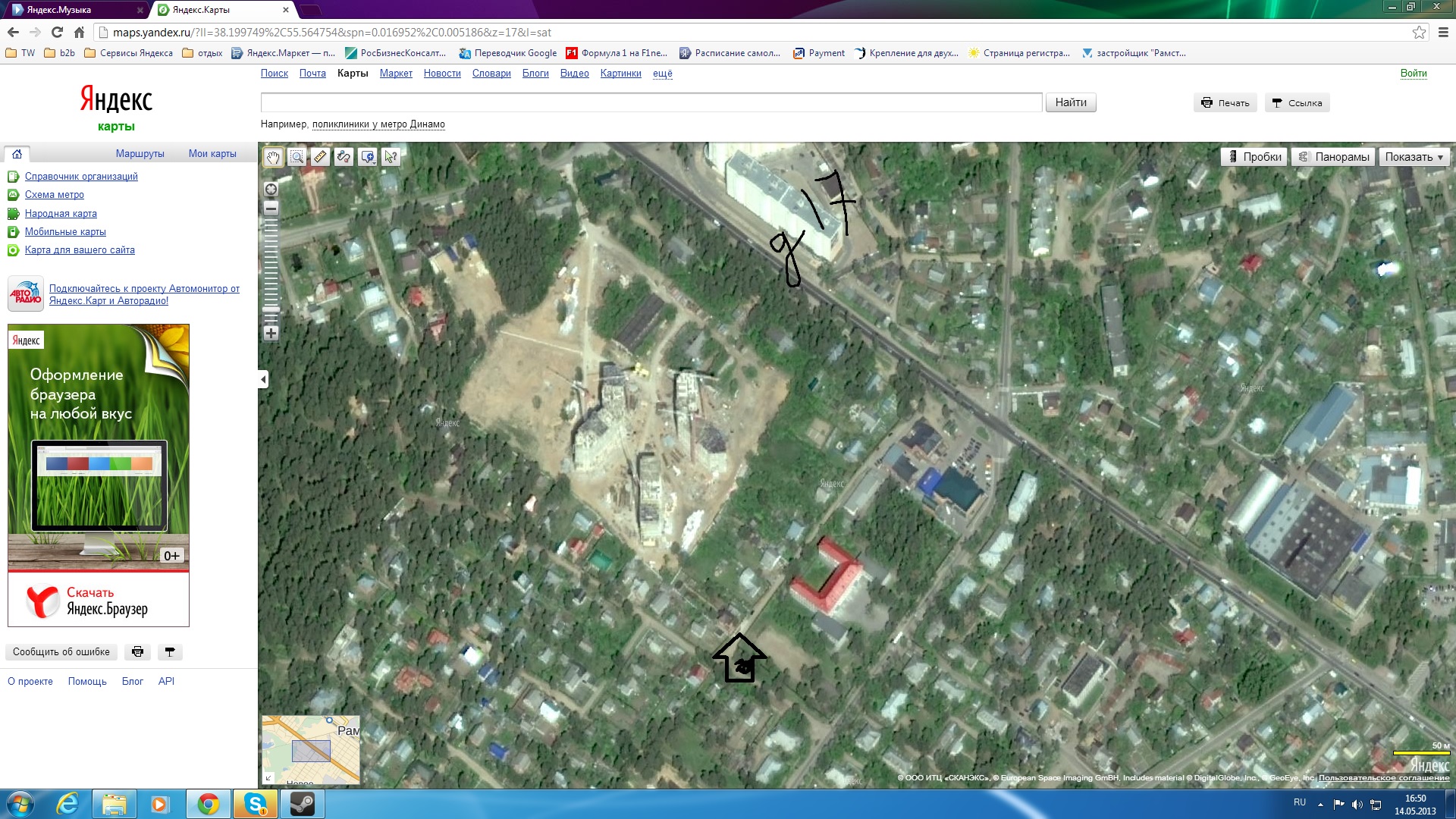The width and height of the screenshot is (1456, 819).
Task: Click the add placemark tool
Action: [368, 157]
